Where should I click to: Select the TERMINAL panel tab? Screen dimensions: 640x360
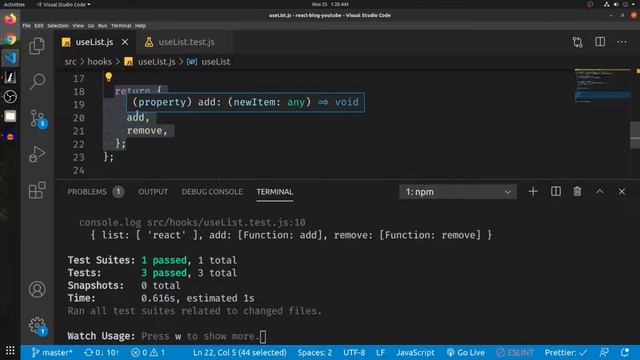pyautogui.click(x=275, y=192)
